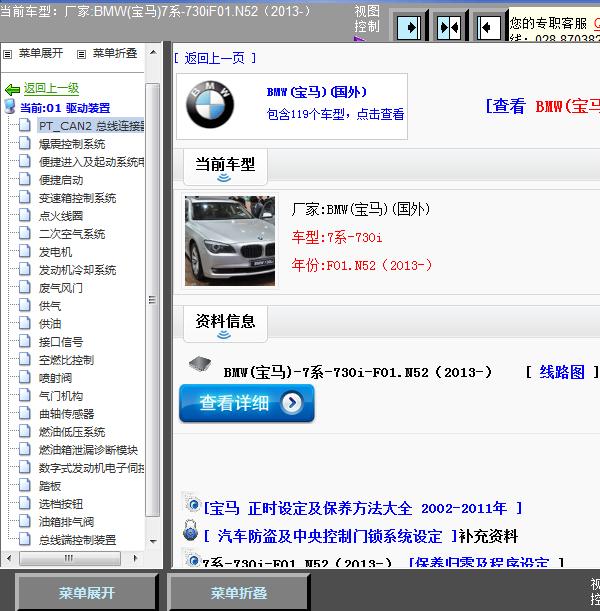Screen dimensions: 600x611
Task: Click the horizontal scrollbar right arrow
Action: click(x=135, y=558)
